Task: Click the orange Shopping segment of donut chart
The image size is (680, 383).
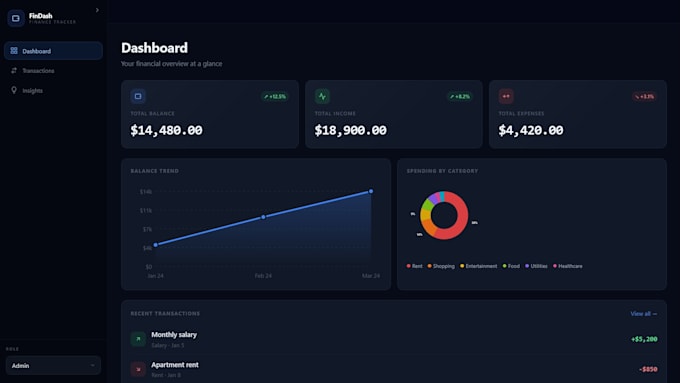Action: click(428, 227)
